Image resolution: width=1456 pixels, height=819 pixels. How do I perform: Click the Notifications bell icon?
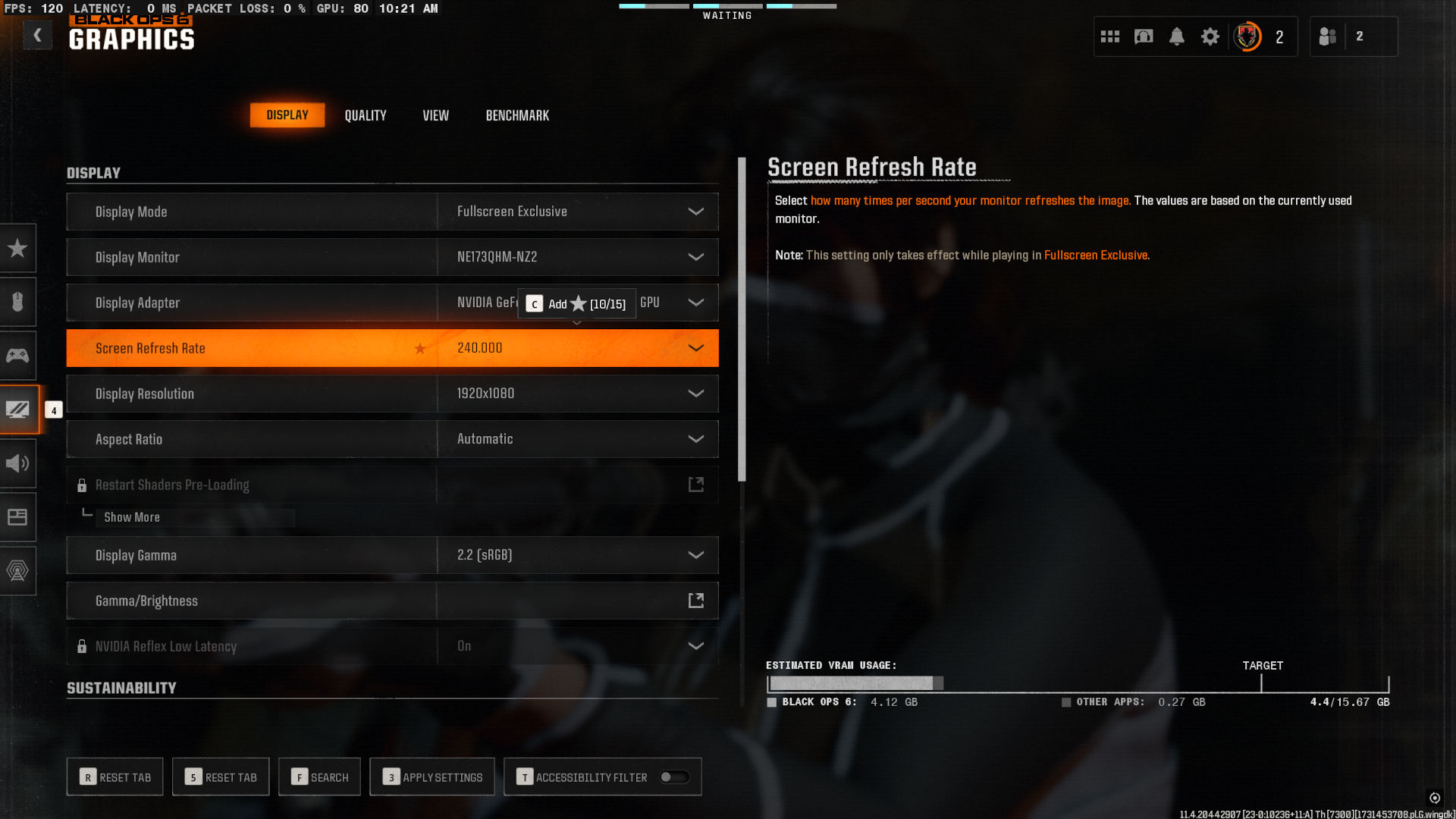click(x=1176, y=36)
